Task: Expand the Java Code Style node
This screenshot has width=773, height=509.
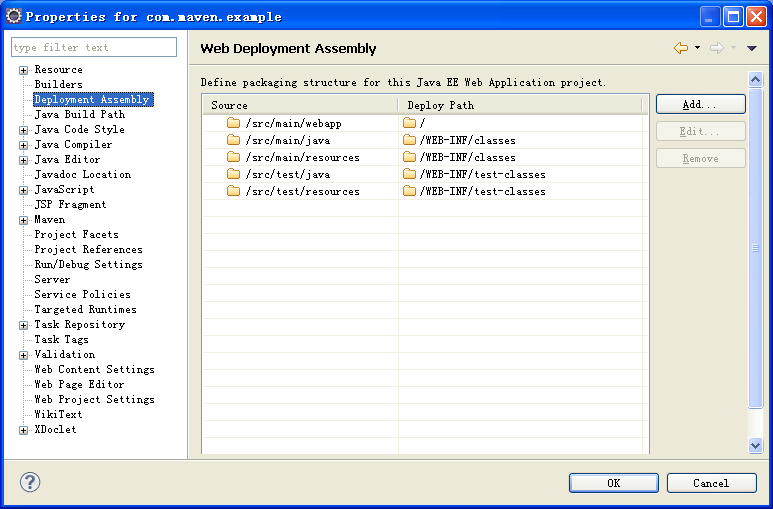Action: [x=24, y=130]
